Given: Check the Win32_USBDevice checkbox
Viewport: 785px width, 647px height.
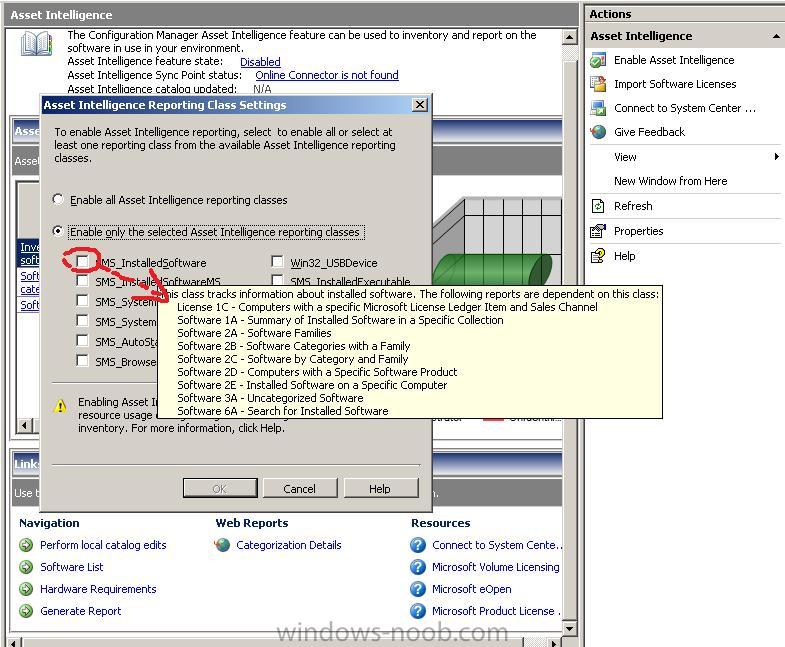Looking at the screenshot, I should coord(277,261).
